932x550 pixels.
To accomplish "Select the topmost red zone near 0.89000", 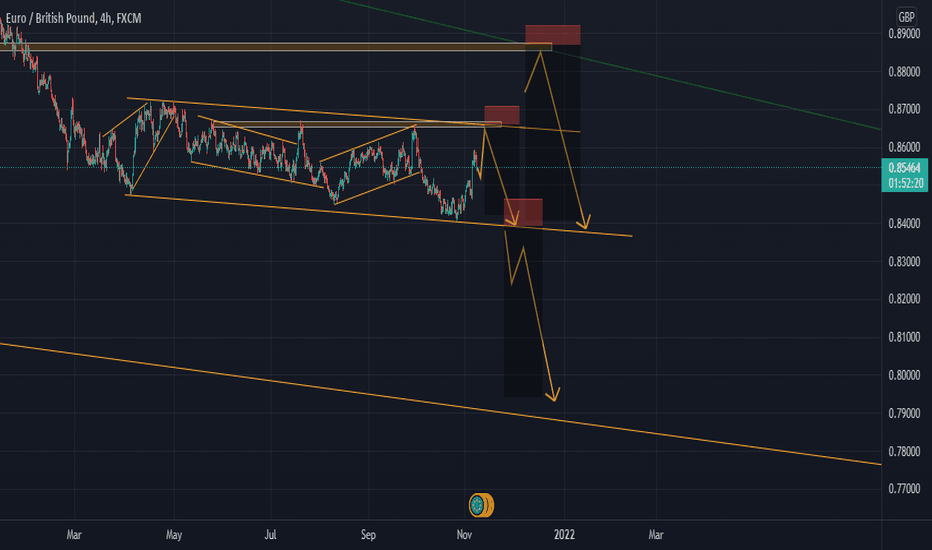I will click(x=553, y=34).
